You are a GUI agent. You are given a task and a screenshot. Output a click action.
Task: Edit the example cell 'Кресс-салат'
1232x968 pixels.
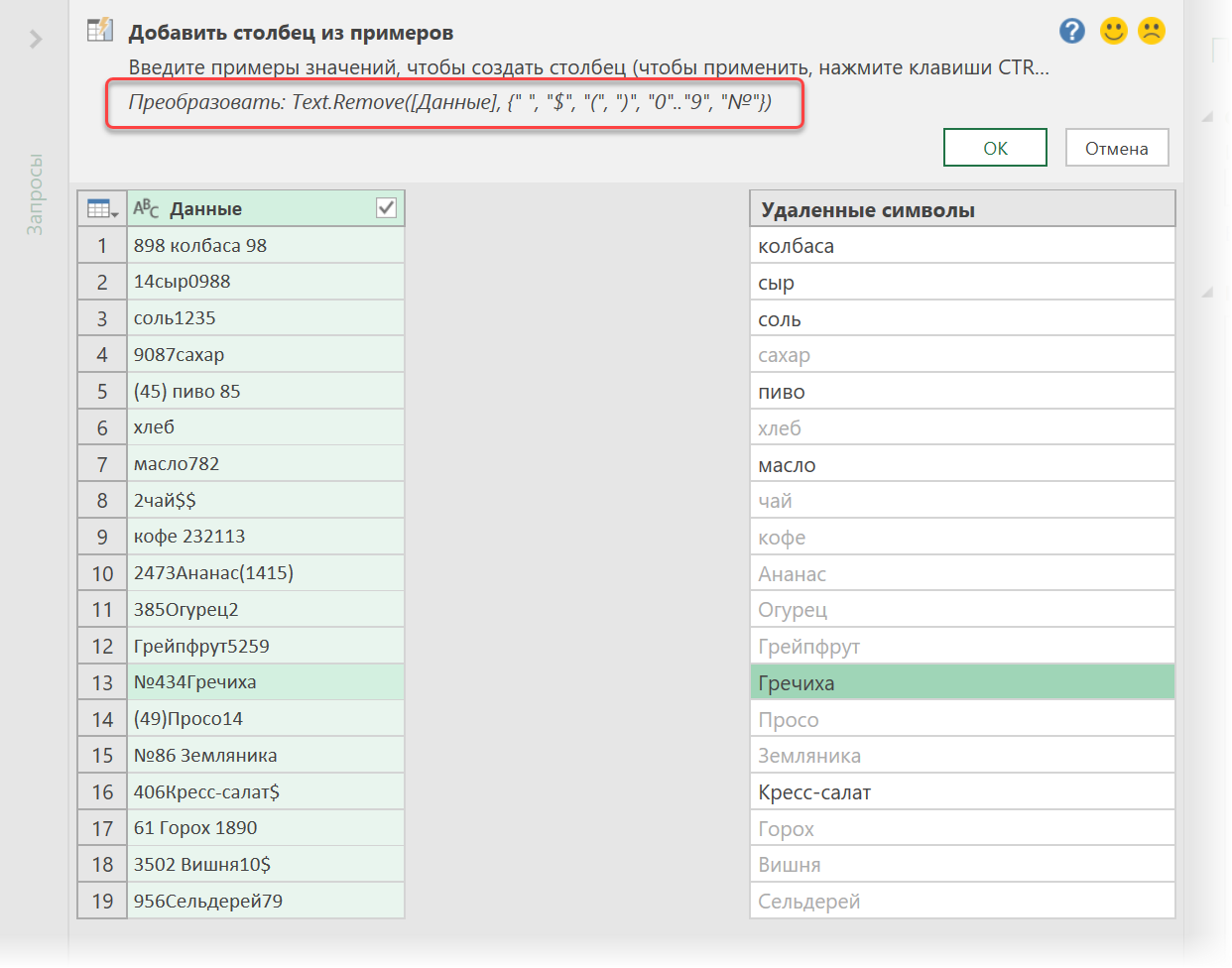[962, 792]
